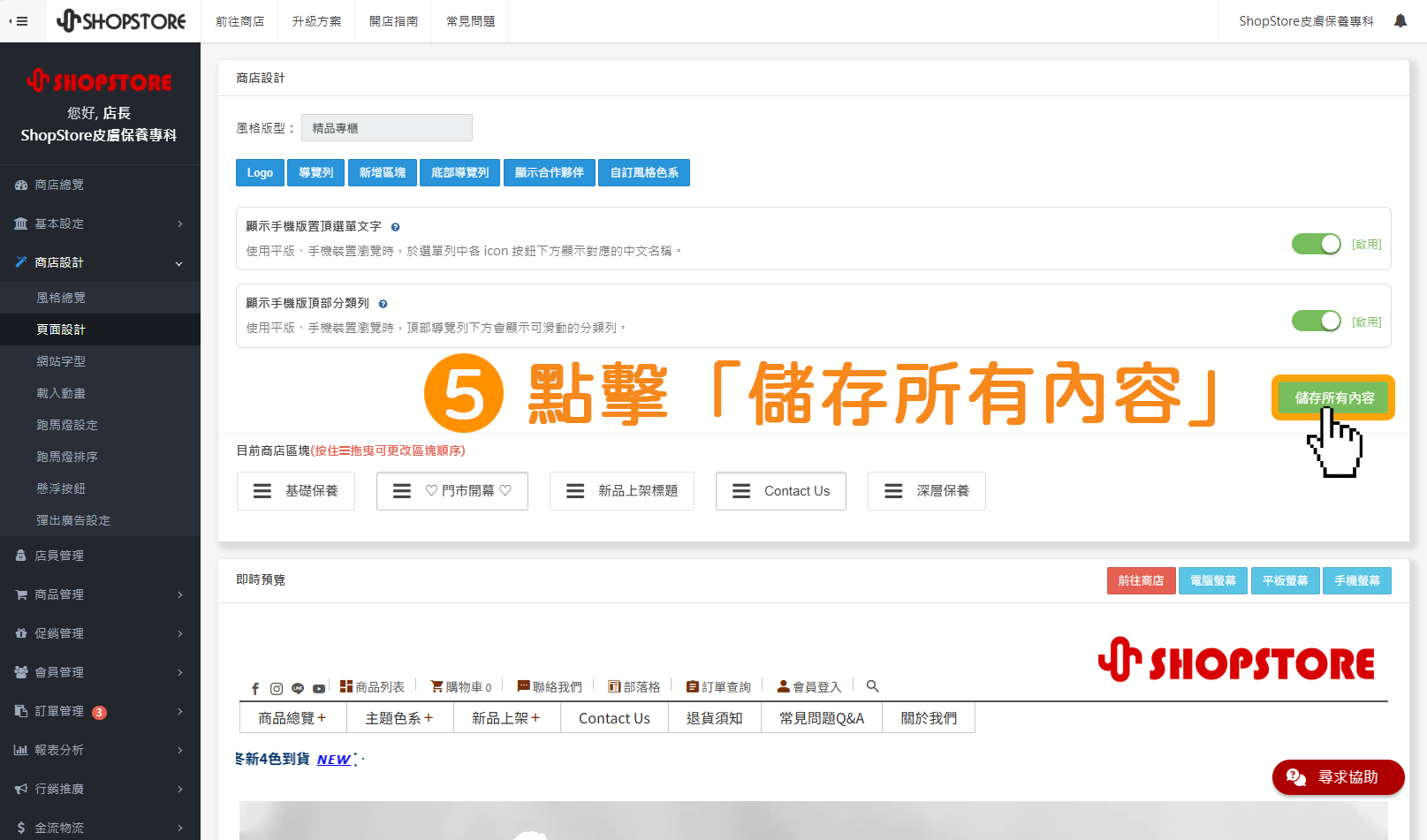Switch preview to 手機螢幕
1427x840 pixels.
pyautogui.click(x=1357, y=581)
